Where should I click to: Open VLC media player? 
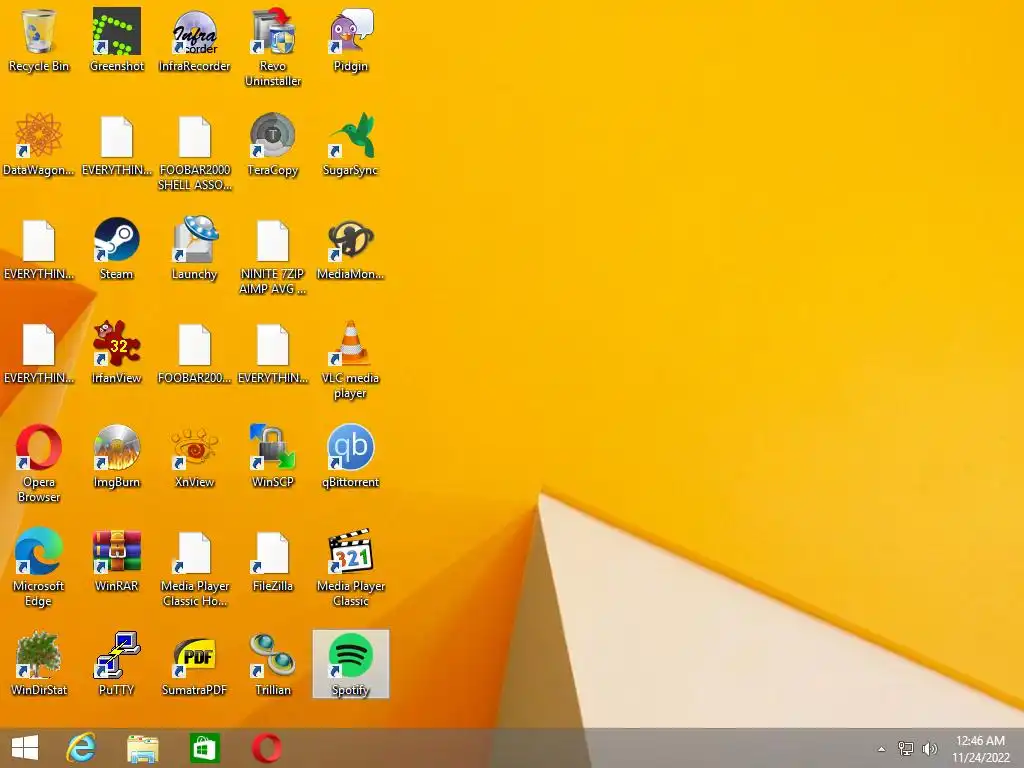point(351,360)
